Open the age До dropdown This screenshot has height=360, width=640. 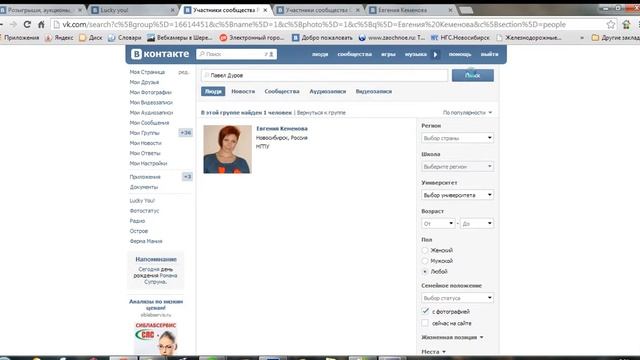coord(477,224)
